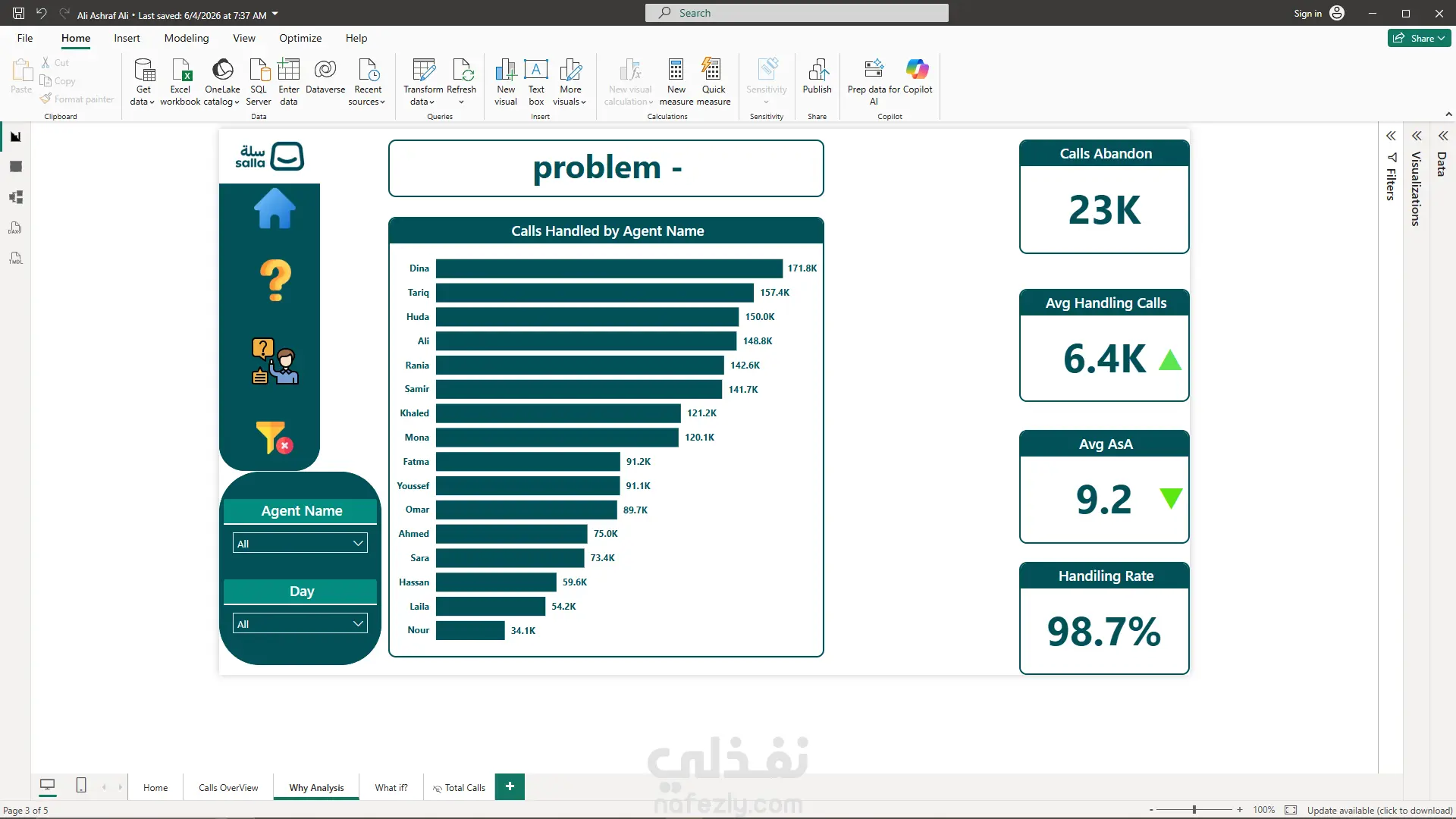Save the file using title bar icon
The height and width of the screenshot is (819, 1456).
(18, 13)
